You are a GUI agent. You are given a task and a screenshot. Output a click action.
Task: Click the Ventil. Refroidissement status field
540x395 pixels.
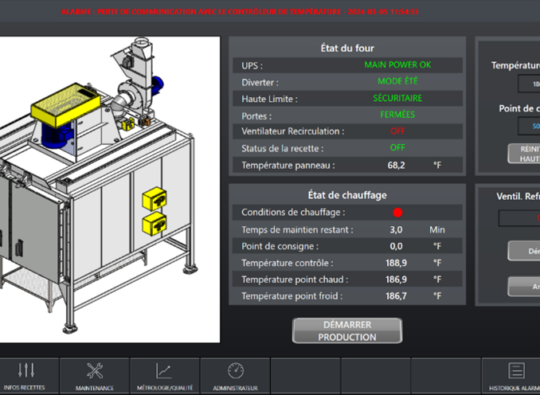coord(519,218)
